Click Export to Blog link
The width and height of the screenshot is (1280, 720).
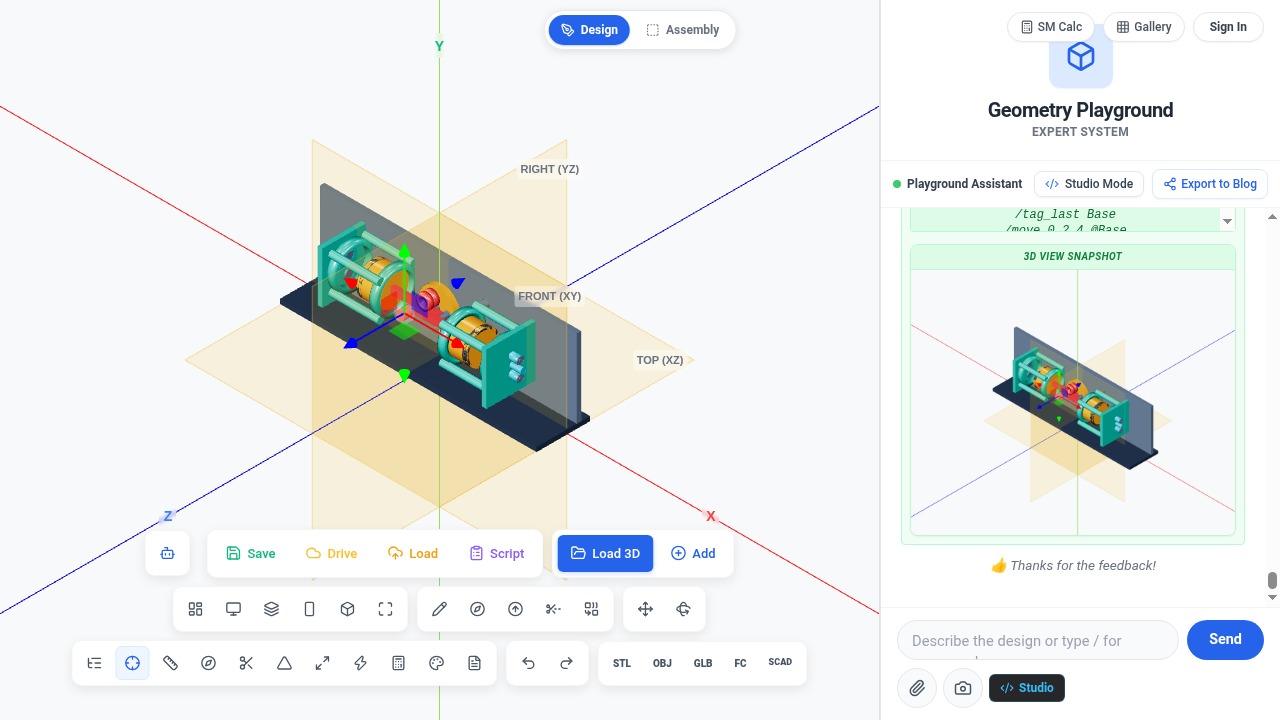coord(1209,184)
